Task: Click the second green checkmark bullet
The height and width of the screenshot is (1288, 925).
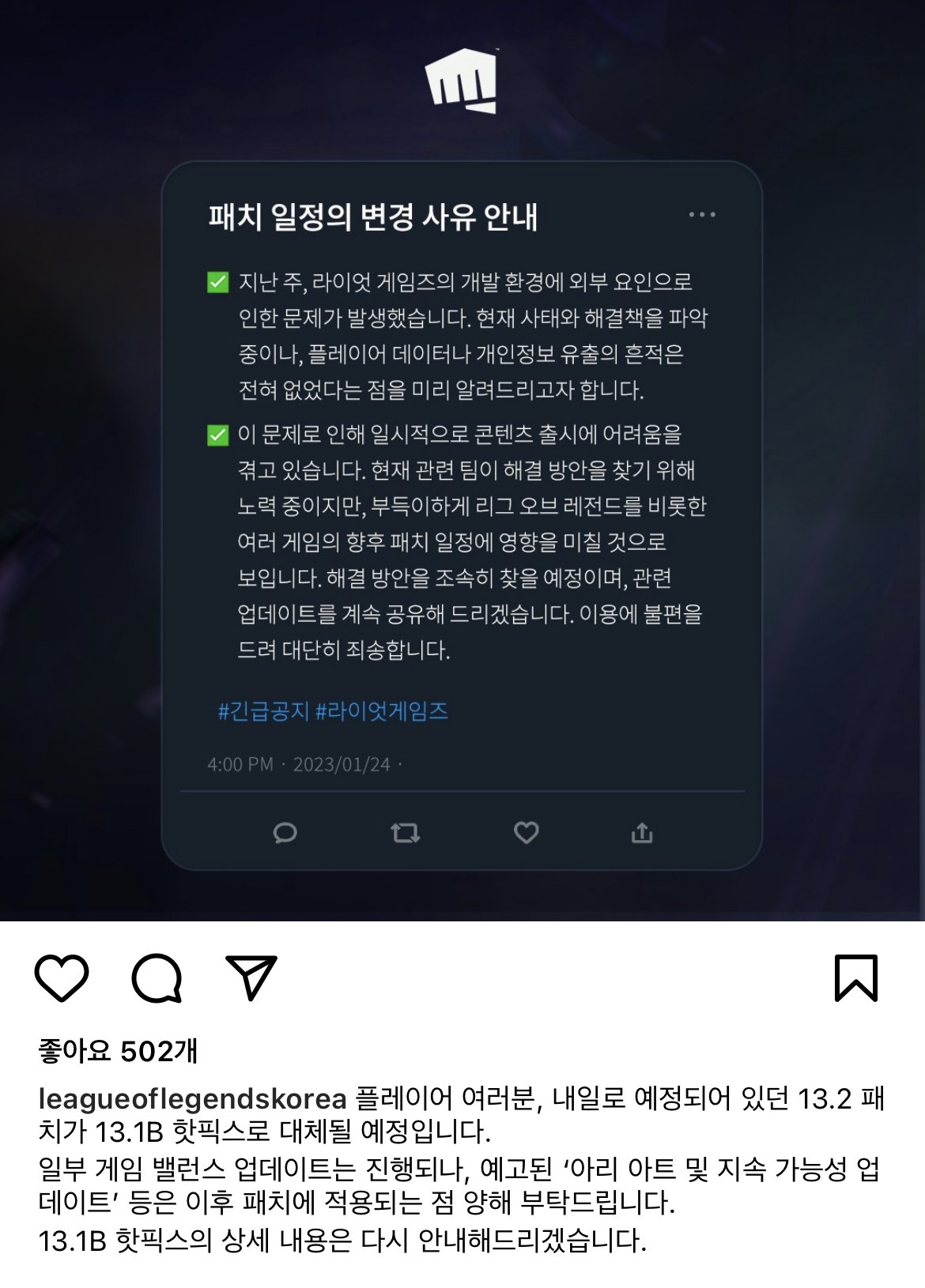Action: point(217,435)
